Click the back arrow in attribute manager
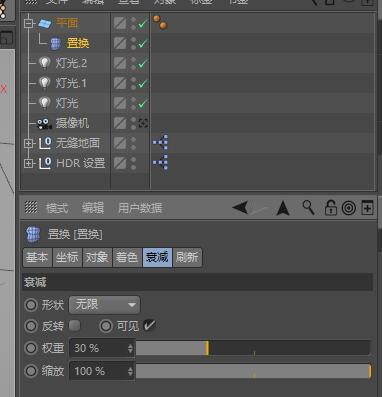This screenshot has width=382, height=397. tap(240, 208)
